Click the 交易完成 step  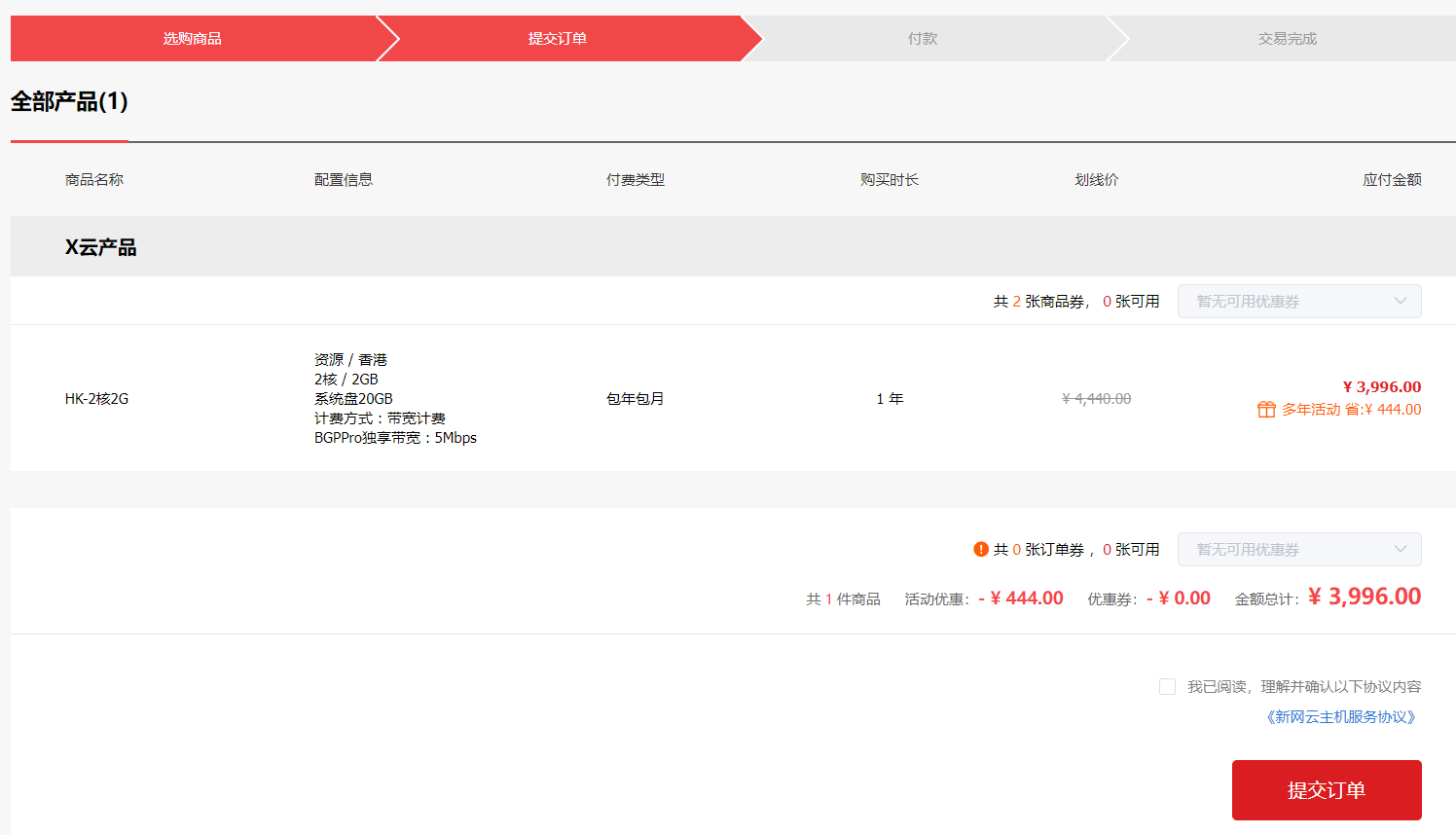click(x=1285, y=38)
